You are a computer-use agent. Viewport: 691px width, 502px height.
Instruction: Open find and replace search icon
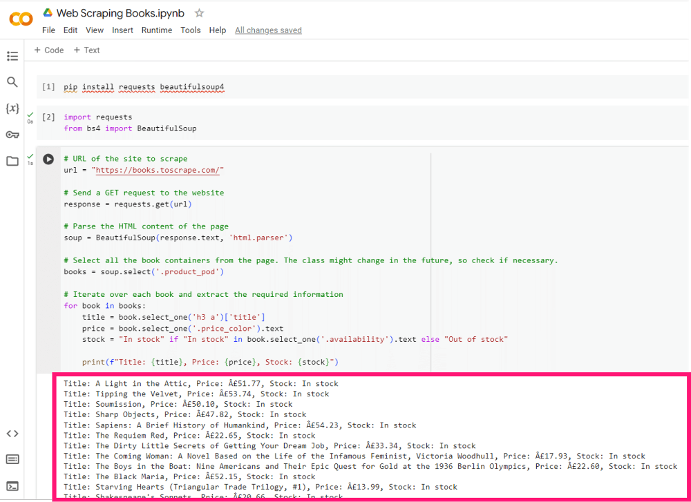click(x=12, y=82)
